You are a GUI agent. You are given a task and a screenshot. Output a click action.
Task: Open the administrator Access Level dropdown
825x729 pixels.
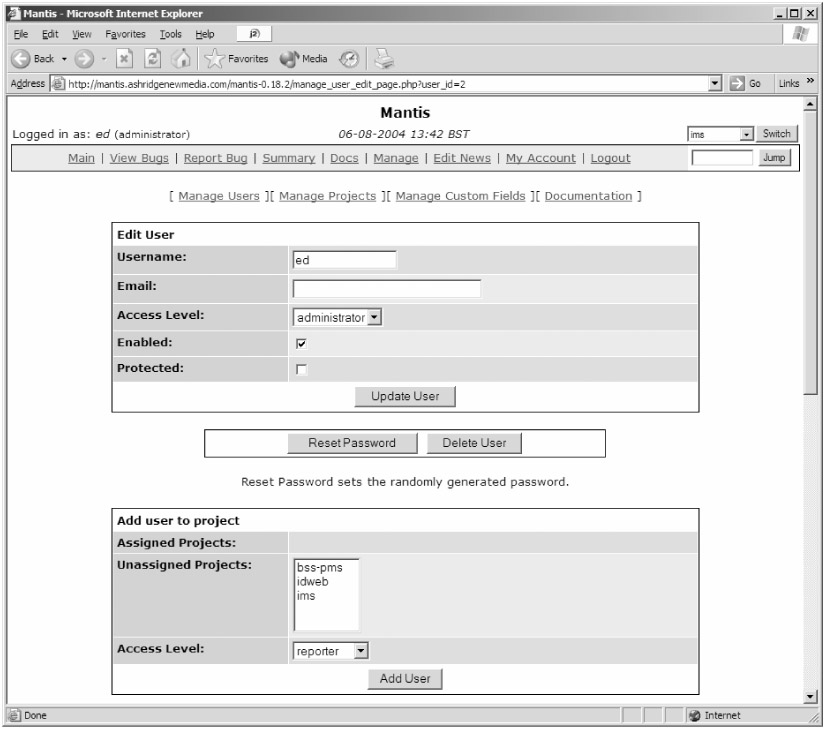[x=338, y=317]
